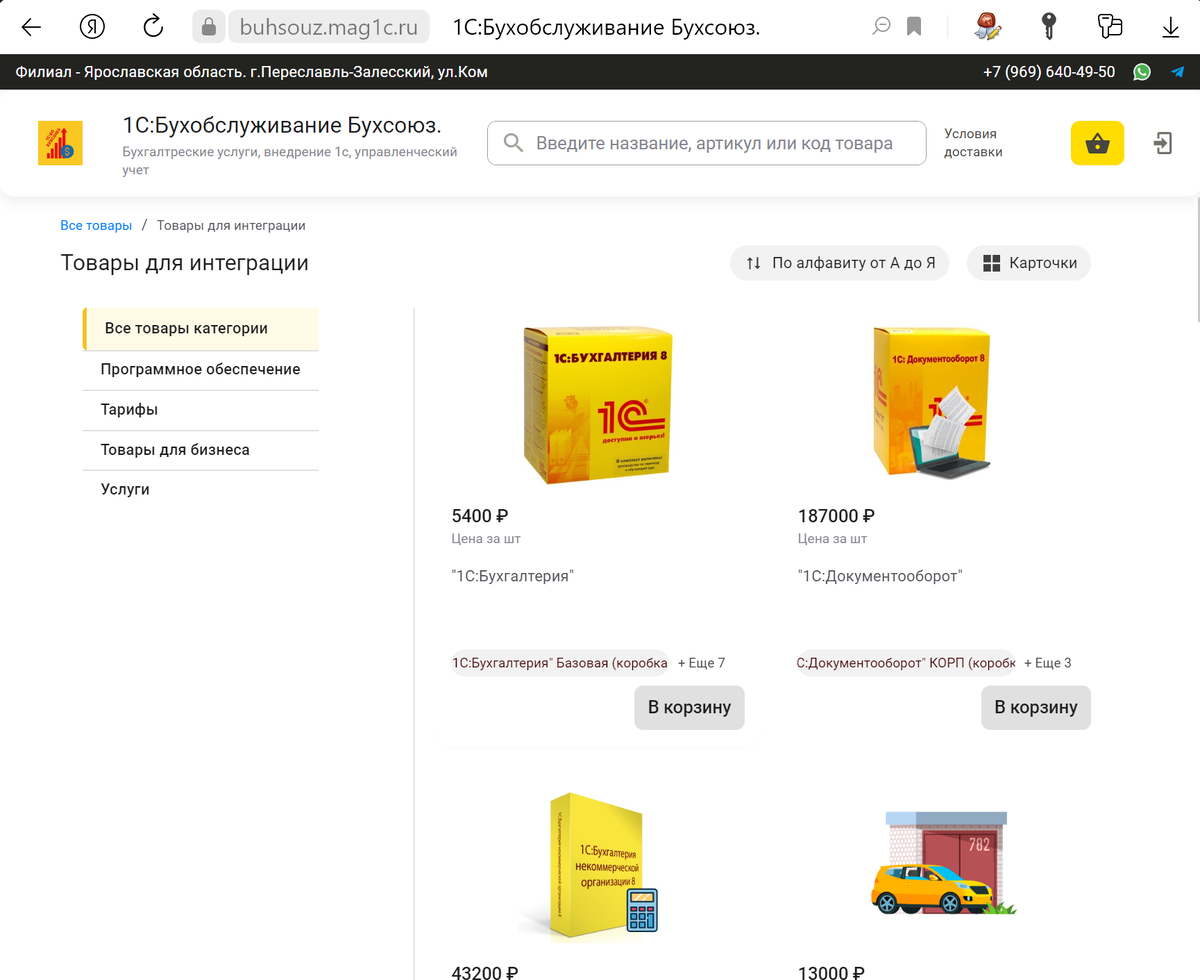
Task: Open Товары для бизнеса category
Action: [x=200, y=449]
